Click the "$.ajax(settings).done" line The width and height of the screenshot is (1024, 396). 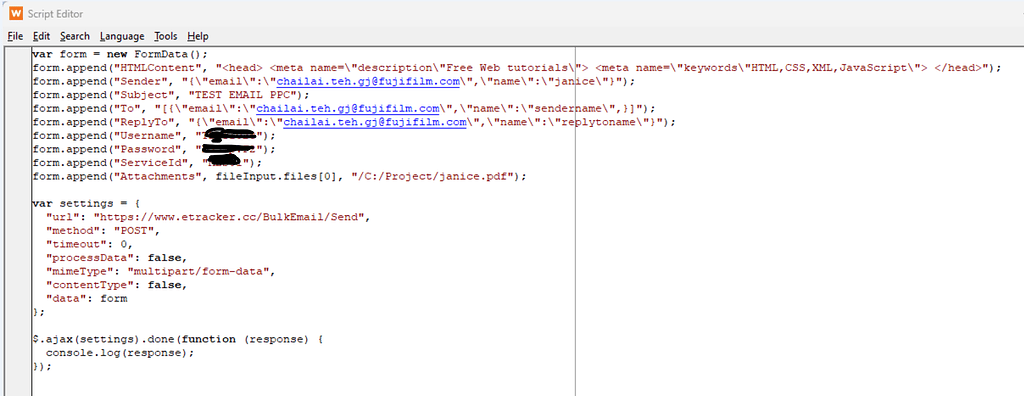pos(178,339)
